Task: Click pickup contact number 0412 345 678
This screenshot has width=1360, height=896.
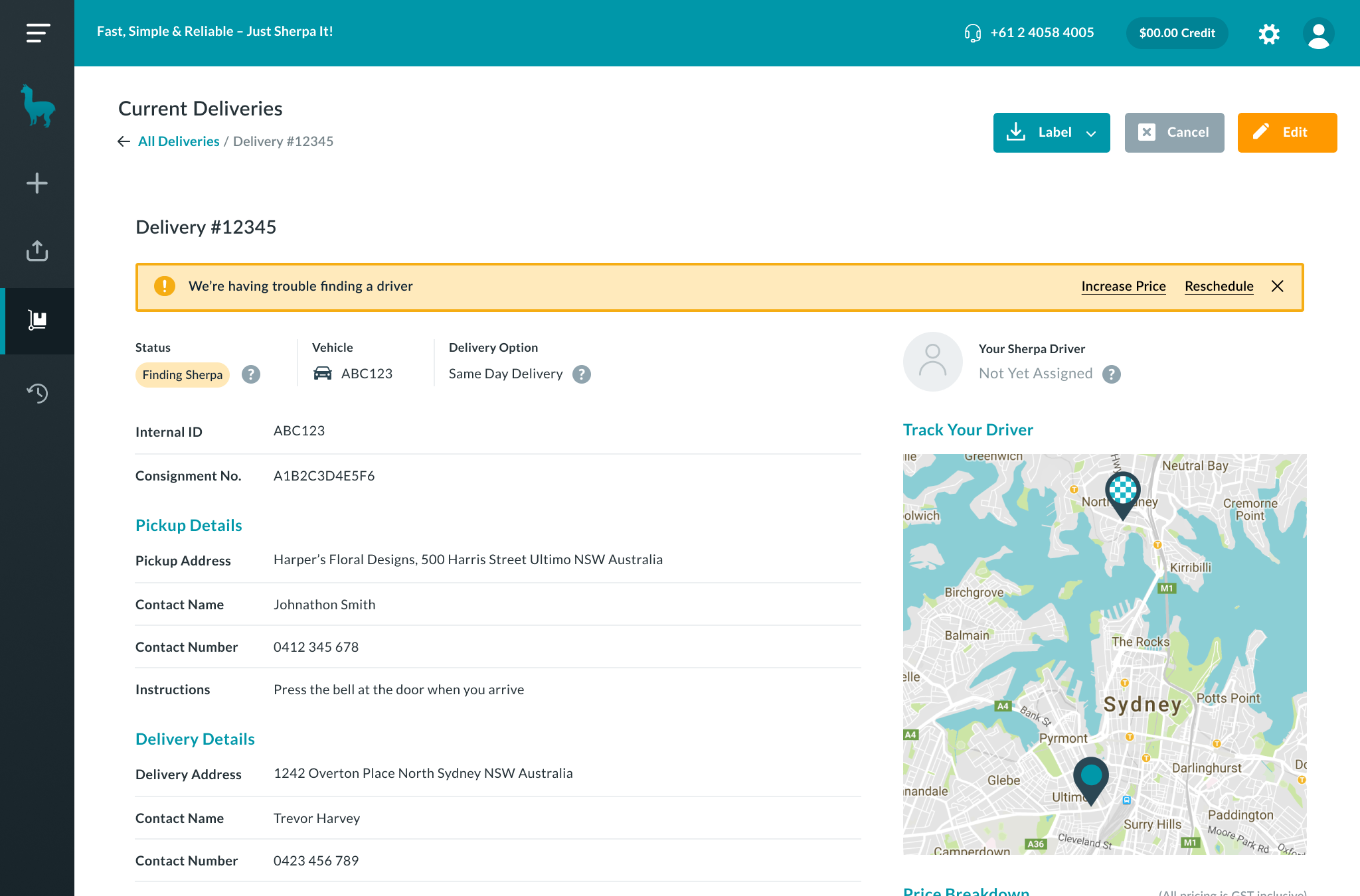Action: pyautogui.click(x=316, y=647)
